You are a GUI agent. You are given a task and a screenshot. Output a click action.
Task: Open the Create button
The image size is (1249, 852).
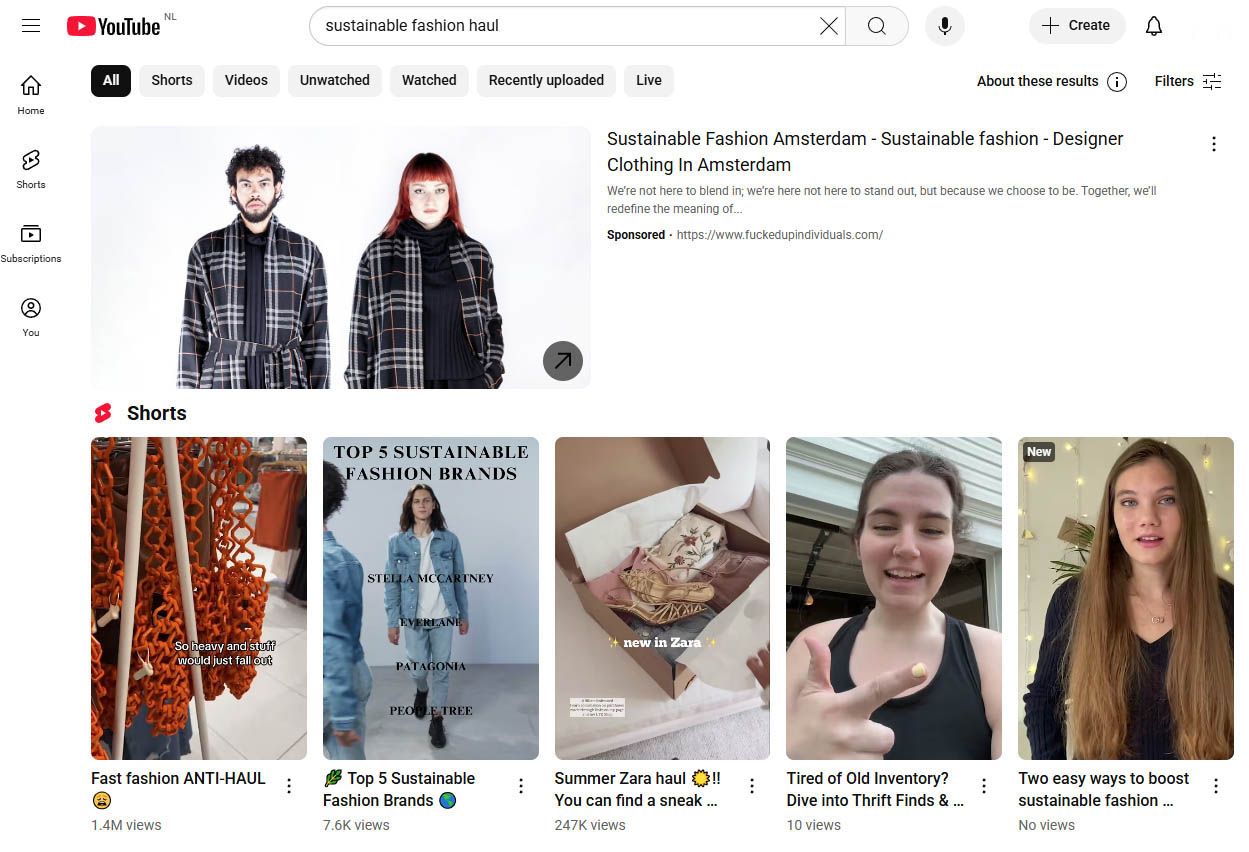(x=1077, y=26)
